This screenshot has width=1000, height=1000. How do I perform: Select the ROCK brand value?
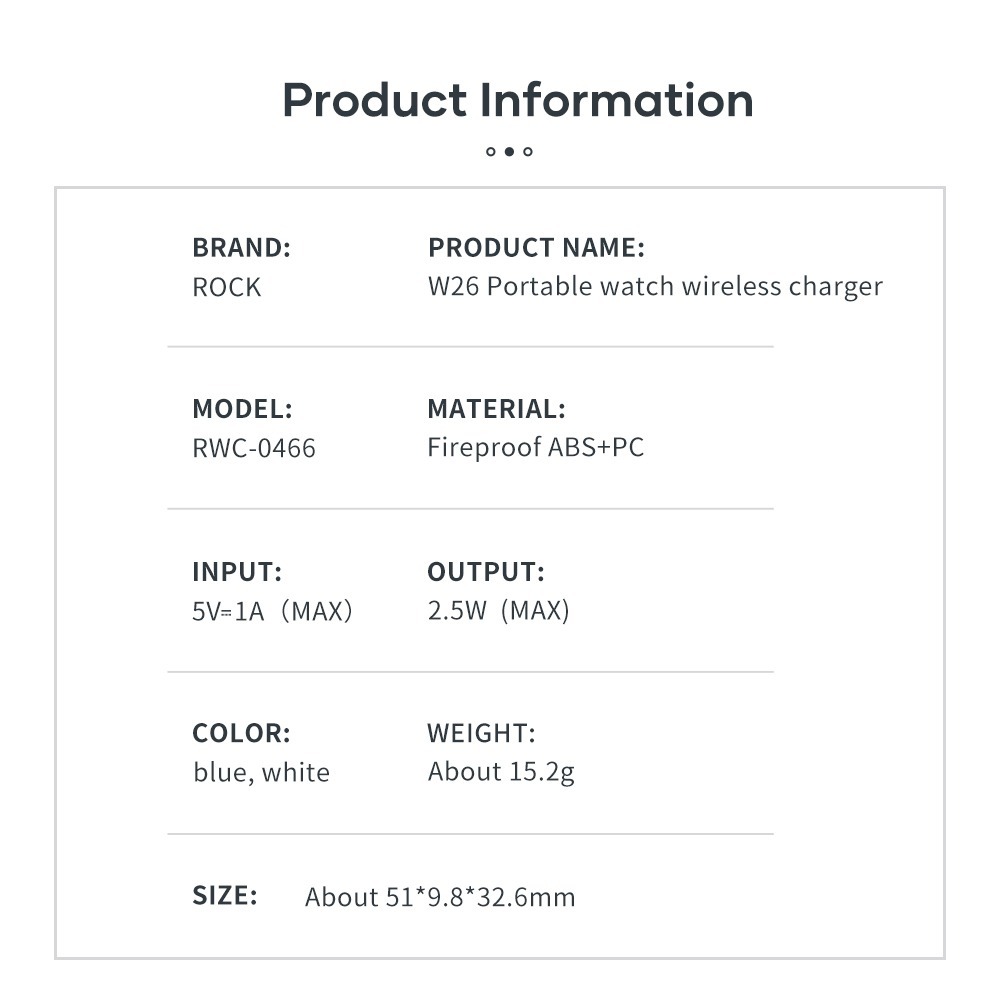pos(226,288)
